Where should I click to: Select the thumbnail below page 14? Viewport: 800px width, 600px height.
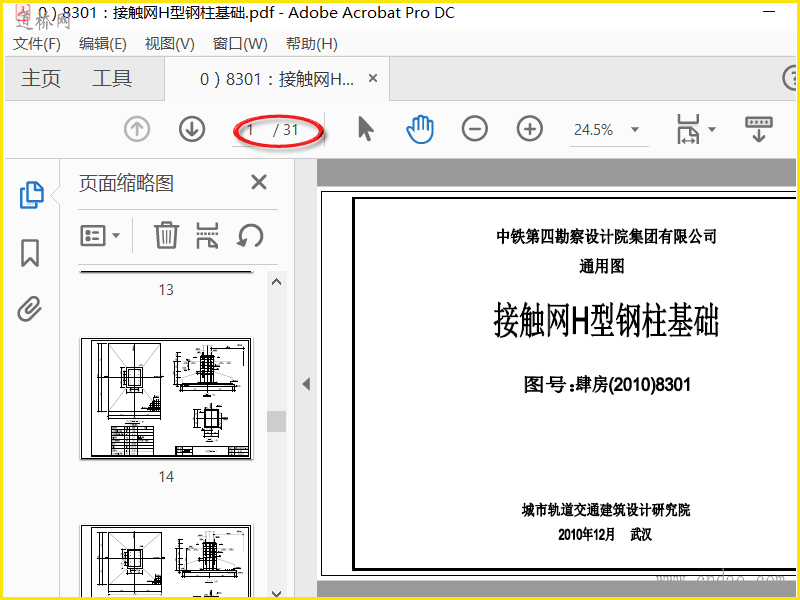tap(166, 560)
